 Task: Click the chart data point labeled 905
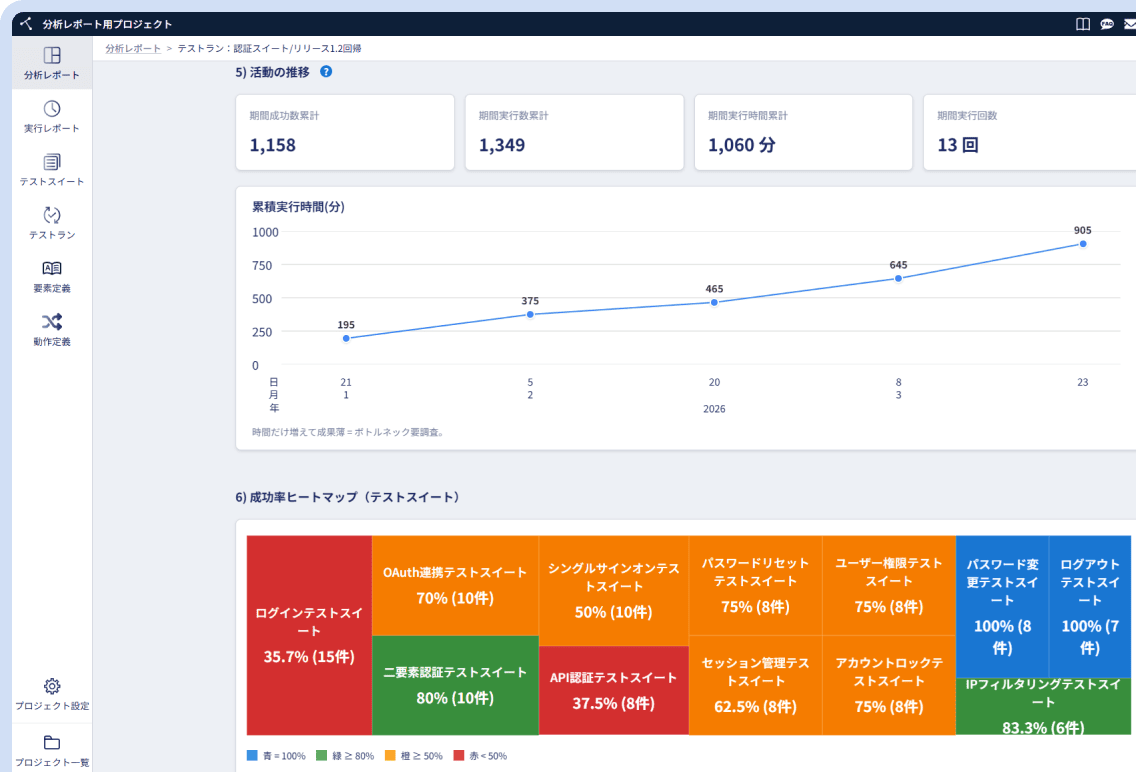coord(1083,244)
